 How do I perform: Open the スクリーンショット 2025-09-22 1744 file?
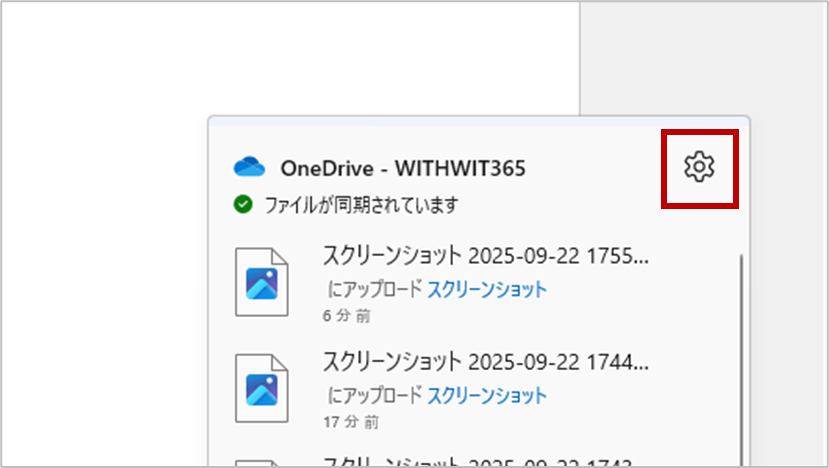click(x=486, y=360)
